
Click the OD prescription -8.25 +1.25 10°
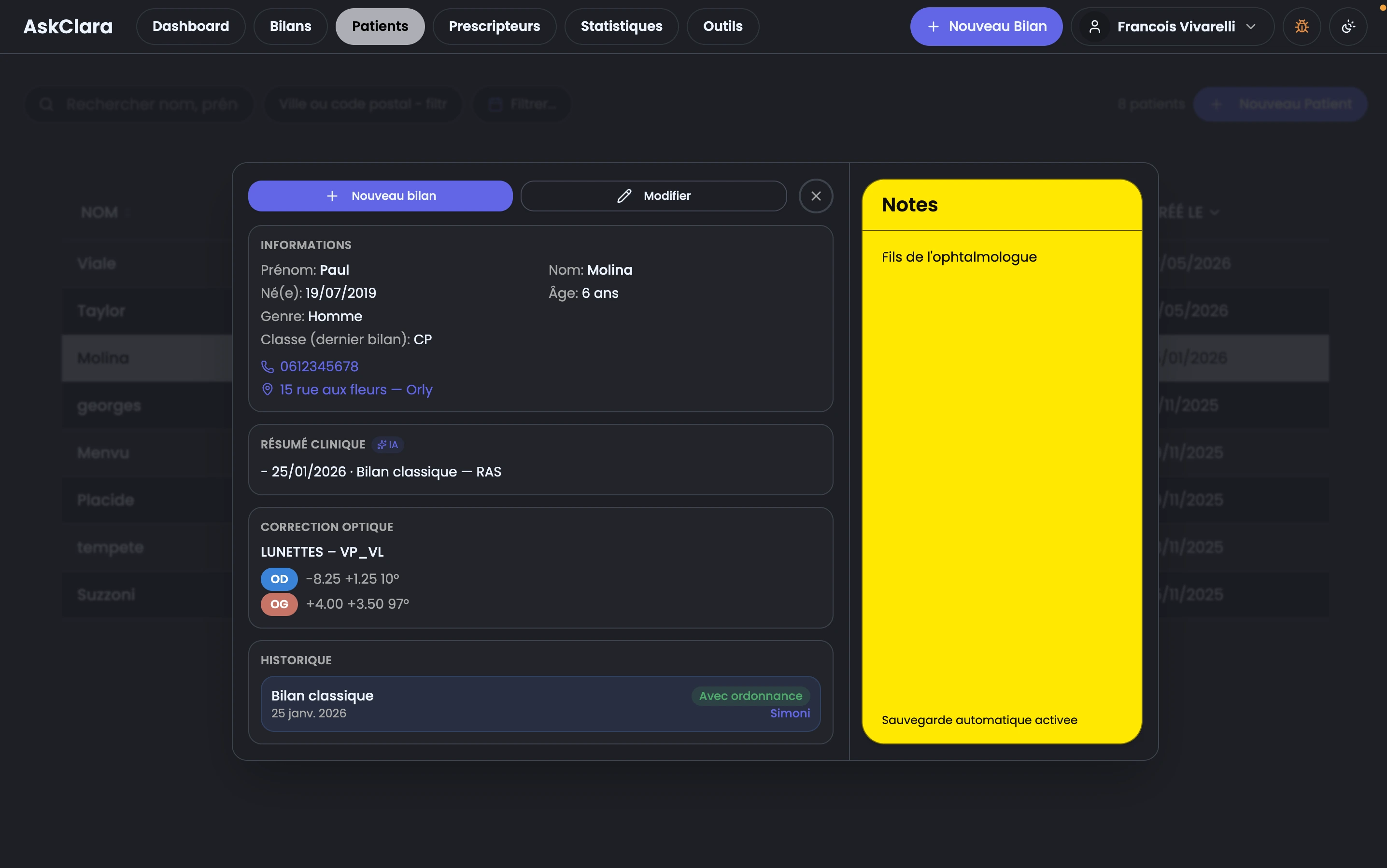(352, 579)
